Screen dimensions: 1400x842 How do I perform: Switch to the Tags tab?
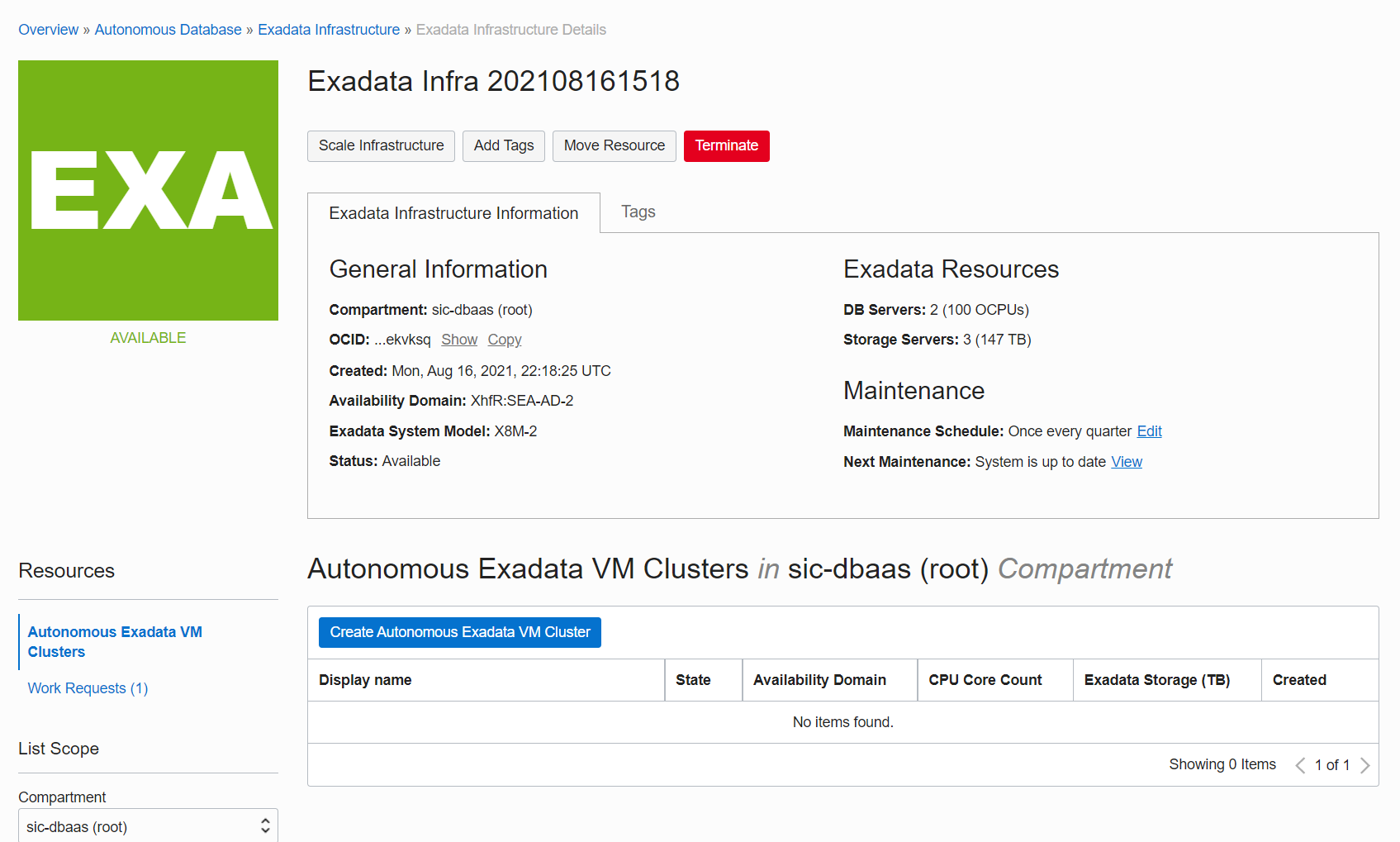[x=638, y=212]
